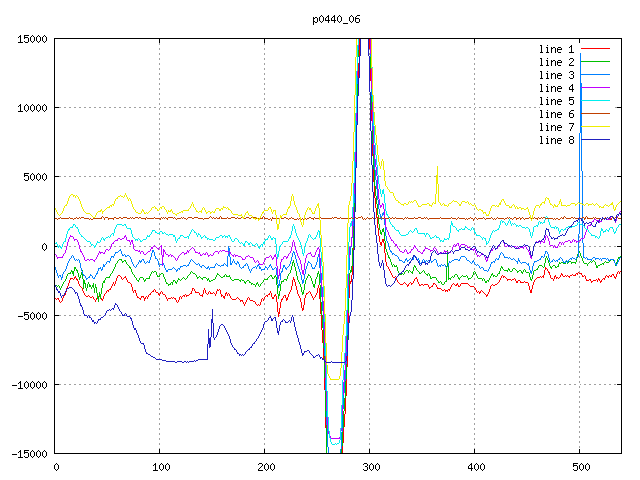Screen dimensions: 640x480
Task: Click the y-axis label 0
Action: coord(44,247)
